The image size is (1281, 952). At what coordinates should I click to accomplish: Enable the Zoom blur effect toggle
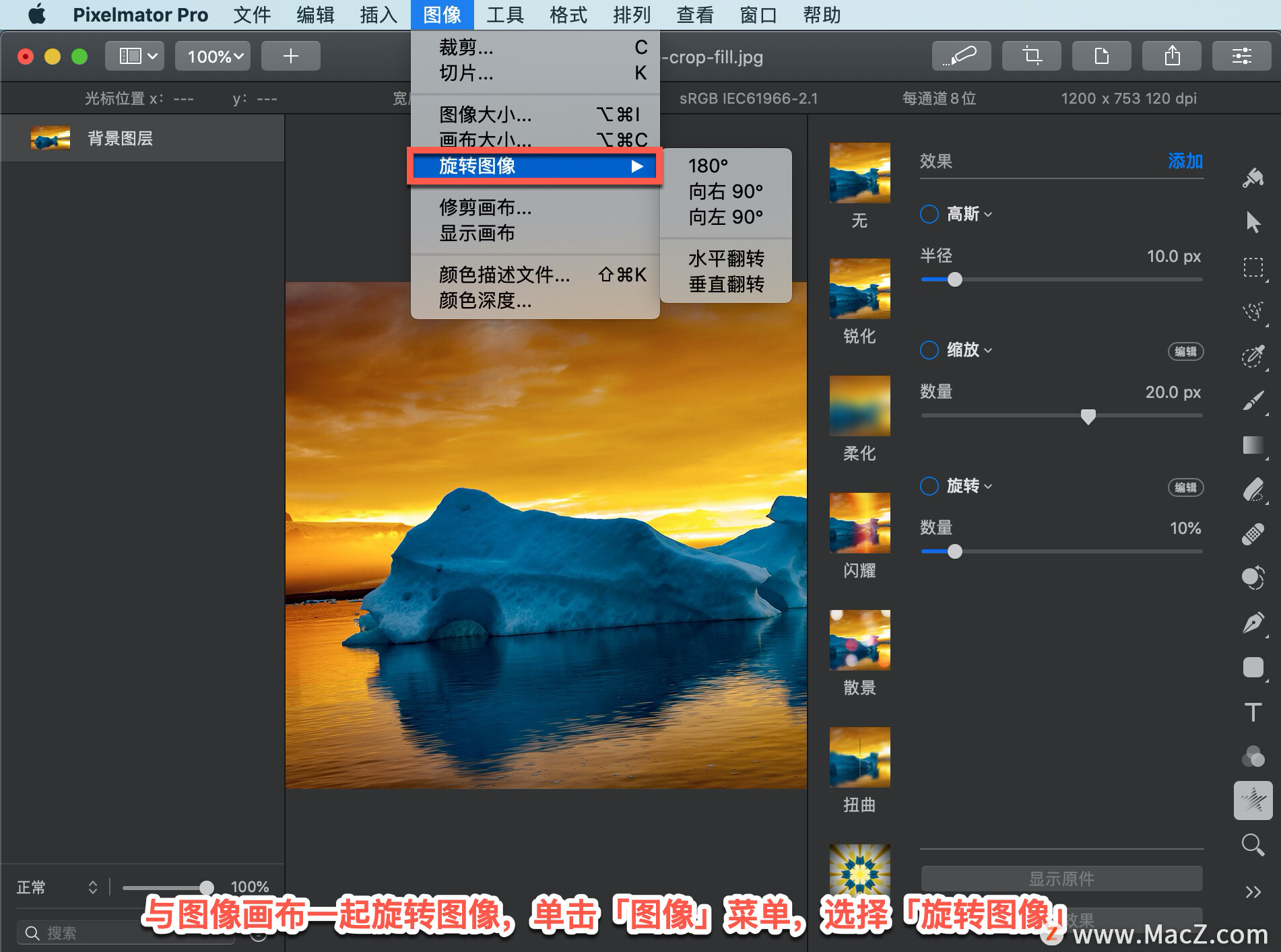click(x=929, y=350)
